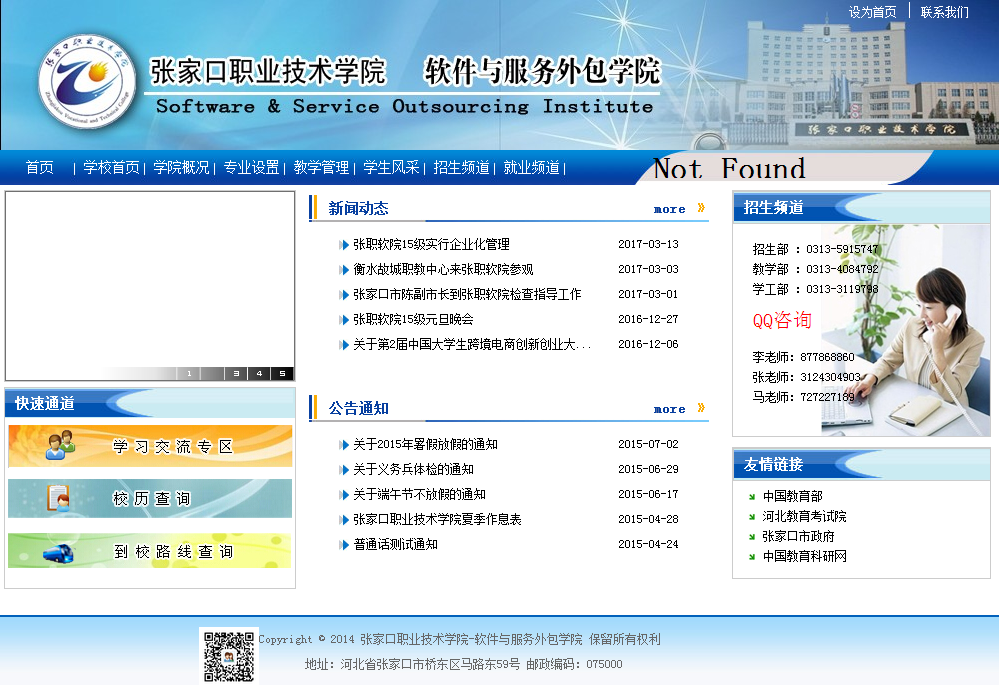Open the 专业设置 navigation menu item
The width and height of the screenshot is (999, 693).
(x=251, y=168)
